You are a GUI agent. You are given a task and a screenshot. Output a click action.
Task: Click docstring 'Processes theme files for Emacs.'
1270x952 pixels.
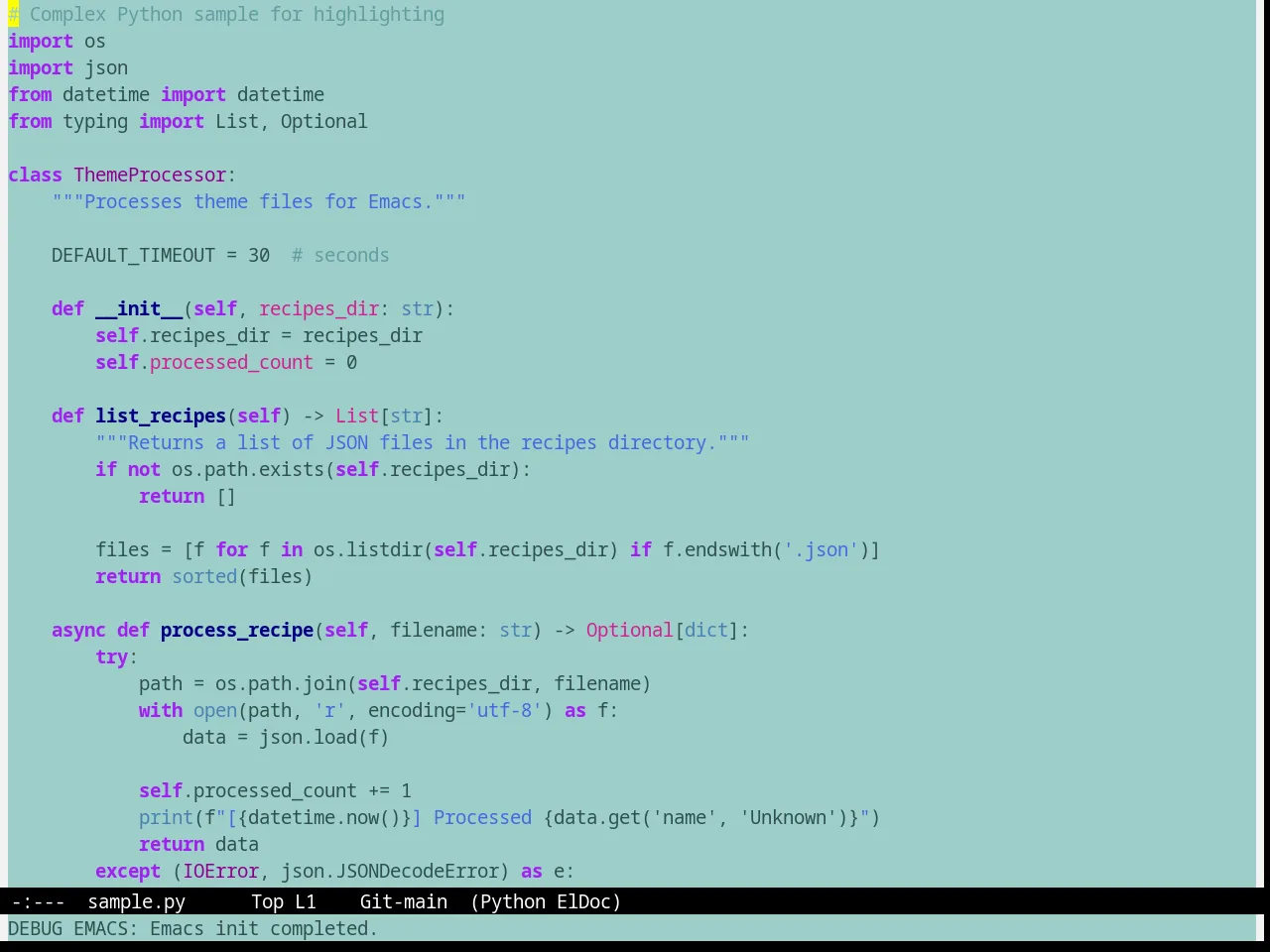(x=259, y=202)
